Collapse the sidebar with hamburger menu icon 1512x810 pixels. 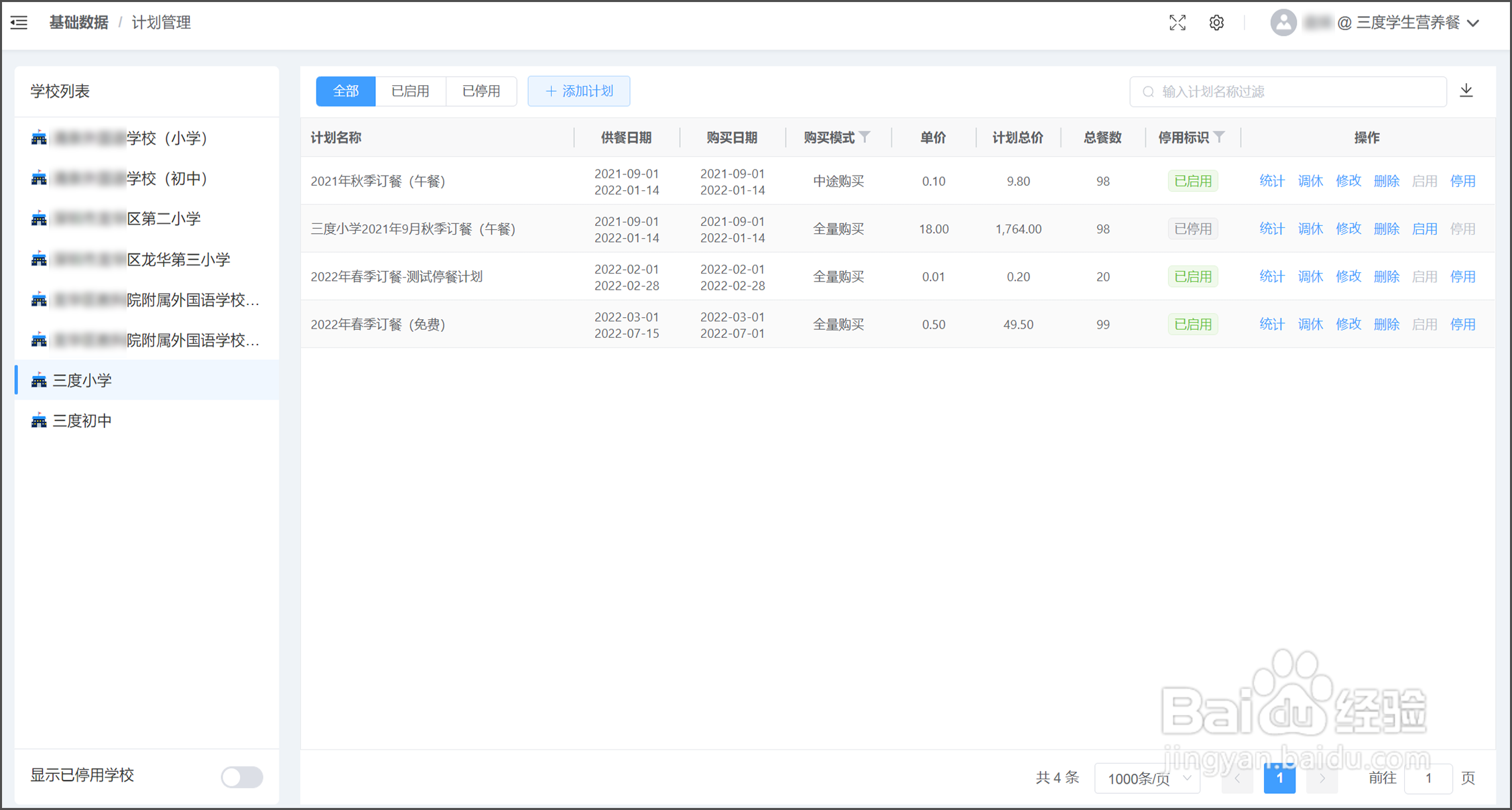click(19, 23)
